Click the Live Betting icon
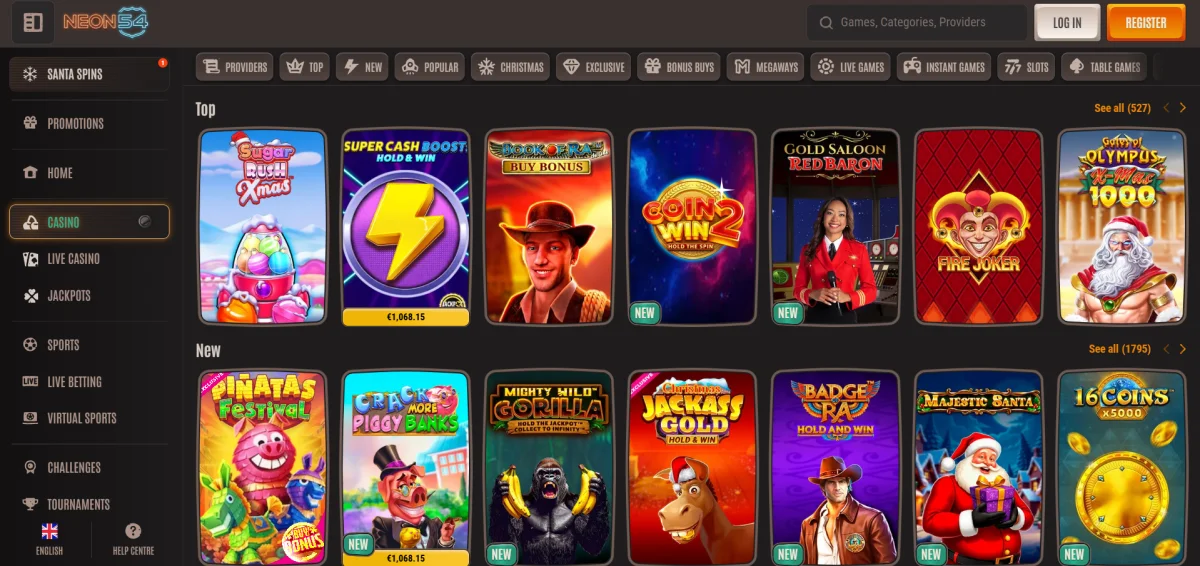 (30, 382)
